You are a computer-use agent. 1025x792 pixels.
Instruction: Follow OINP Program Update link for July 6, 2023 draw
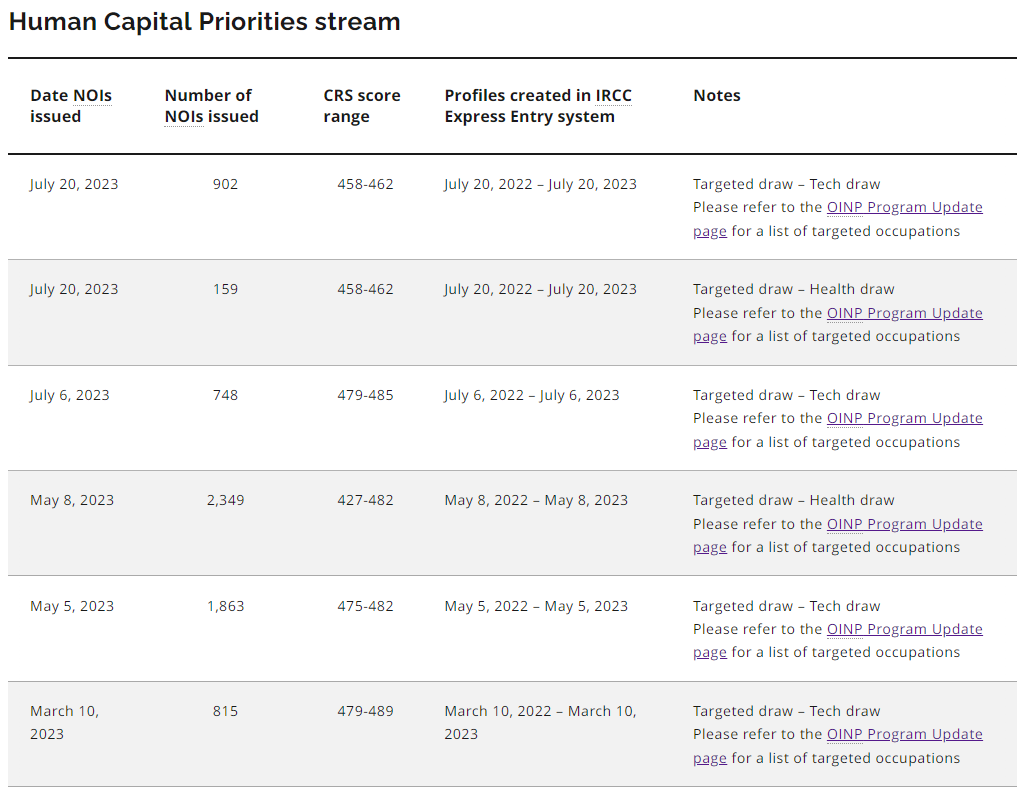pyautogui.click(x=904, y=418)
